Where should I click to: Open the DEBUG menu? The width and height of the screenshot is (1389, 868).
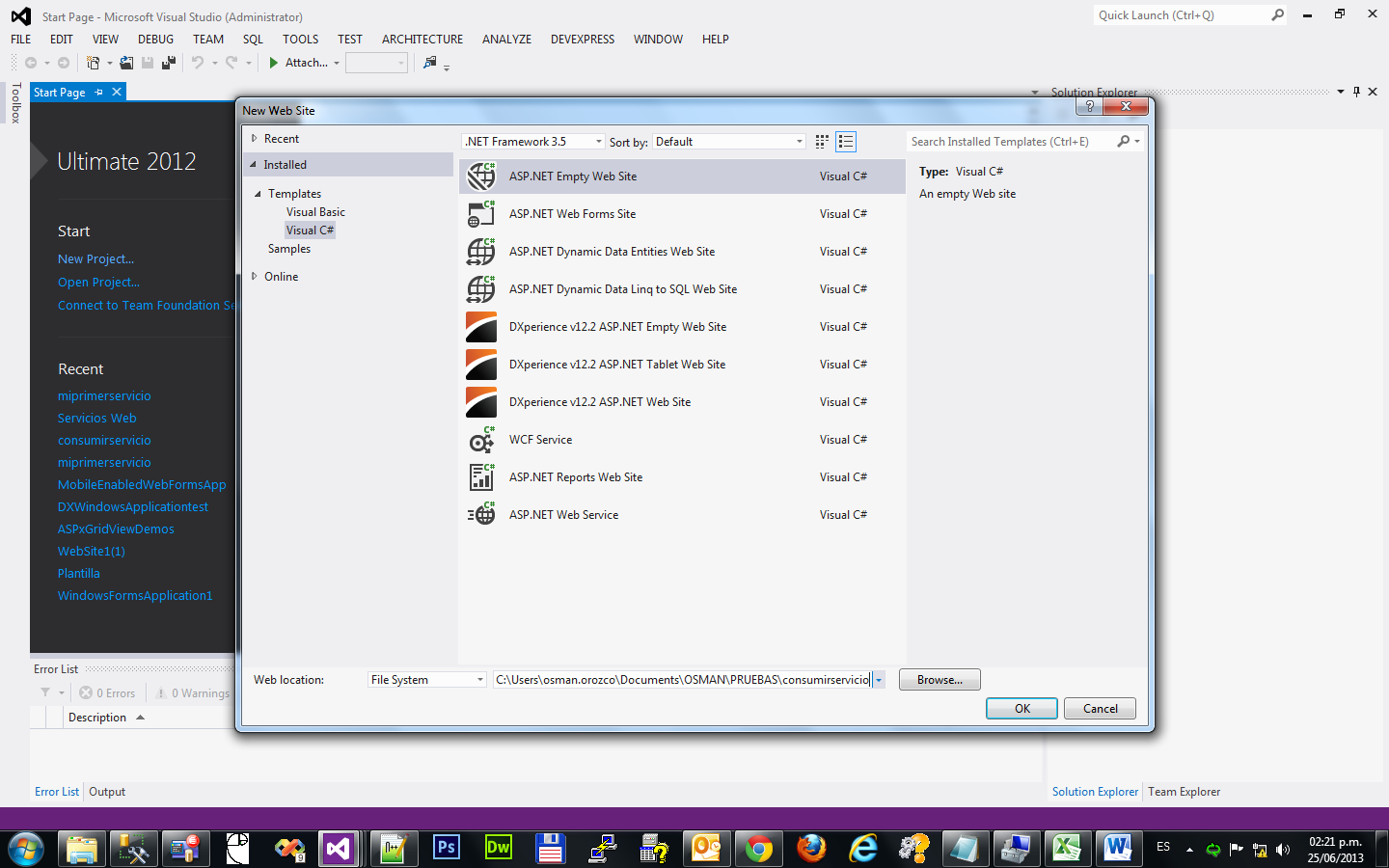tap(156, 40)
